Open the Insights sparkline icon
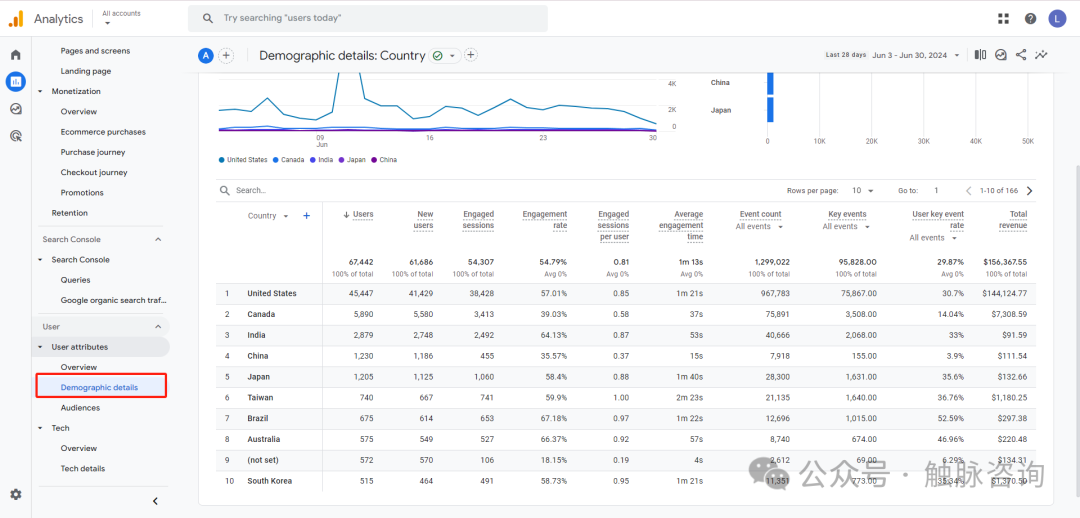 click(1042, 55)
